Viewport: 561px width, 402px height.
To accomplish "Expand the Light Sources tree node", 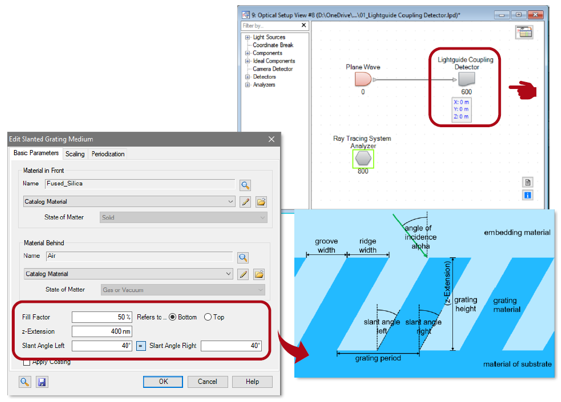I will (x=247, y=37).
